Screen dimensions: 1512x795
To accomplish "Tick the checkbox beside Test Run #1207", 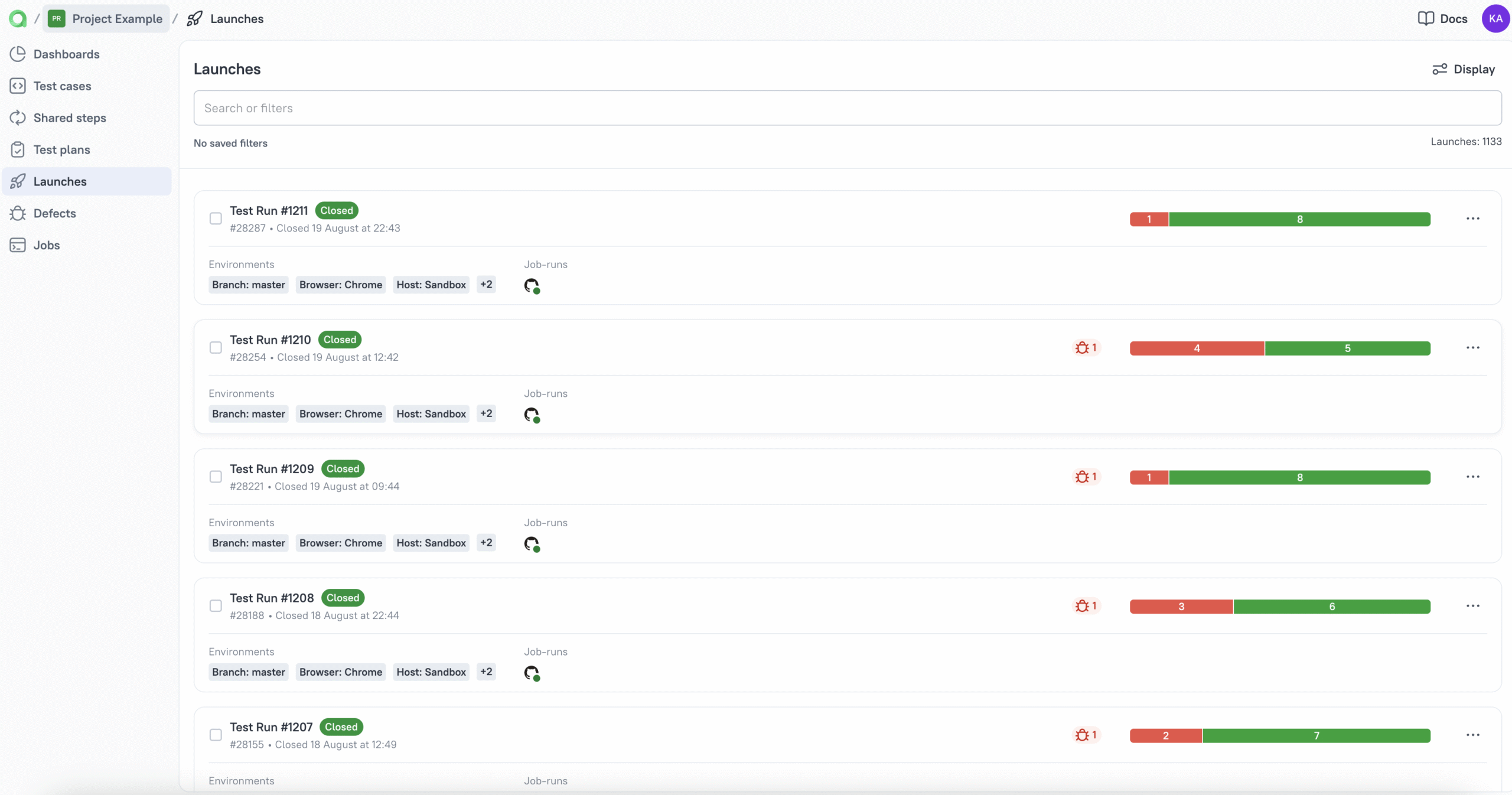I will [x=215, y=735].
